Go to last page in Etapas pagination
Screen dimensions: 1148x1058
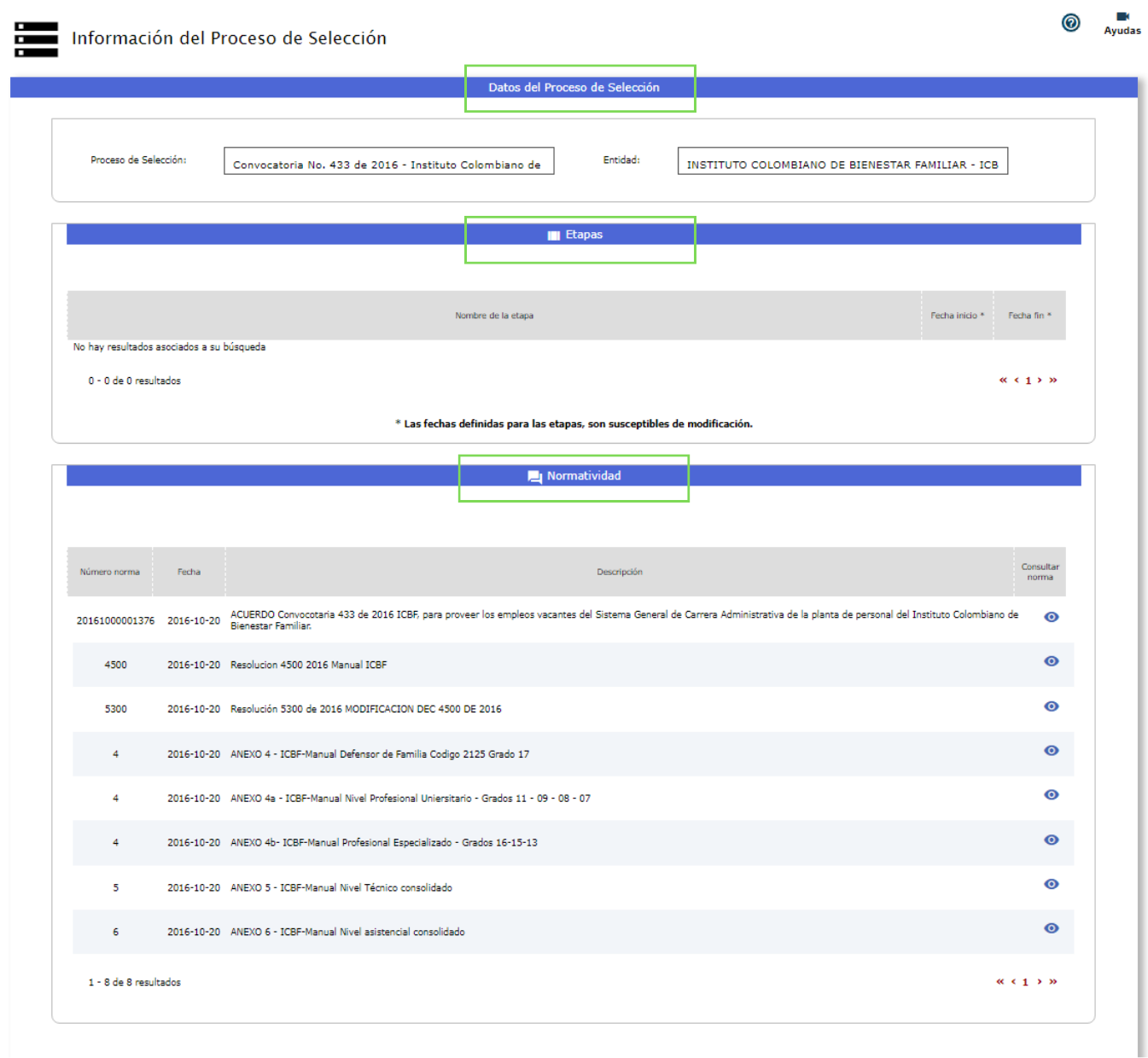[x=1053, y=381]
